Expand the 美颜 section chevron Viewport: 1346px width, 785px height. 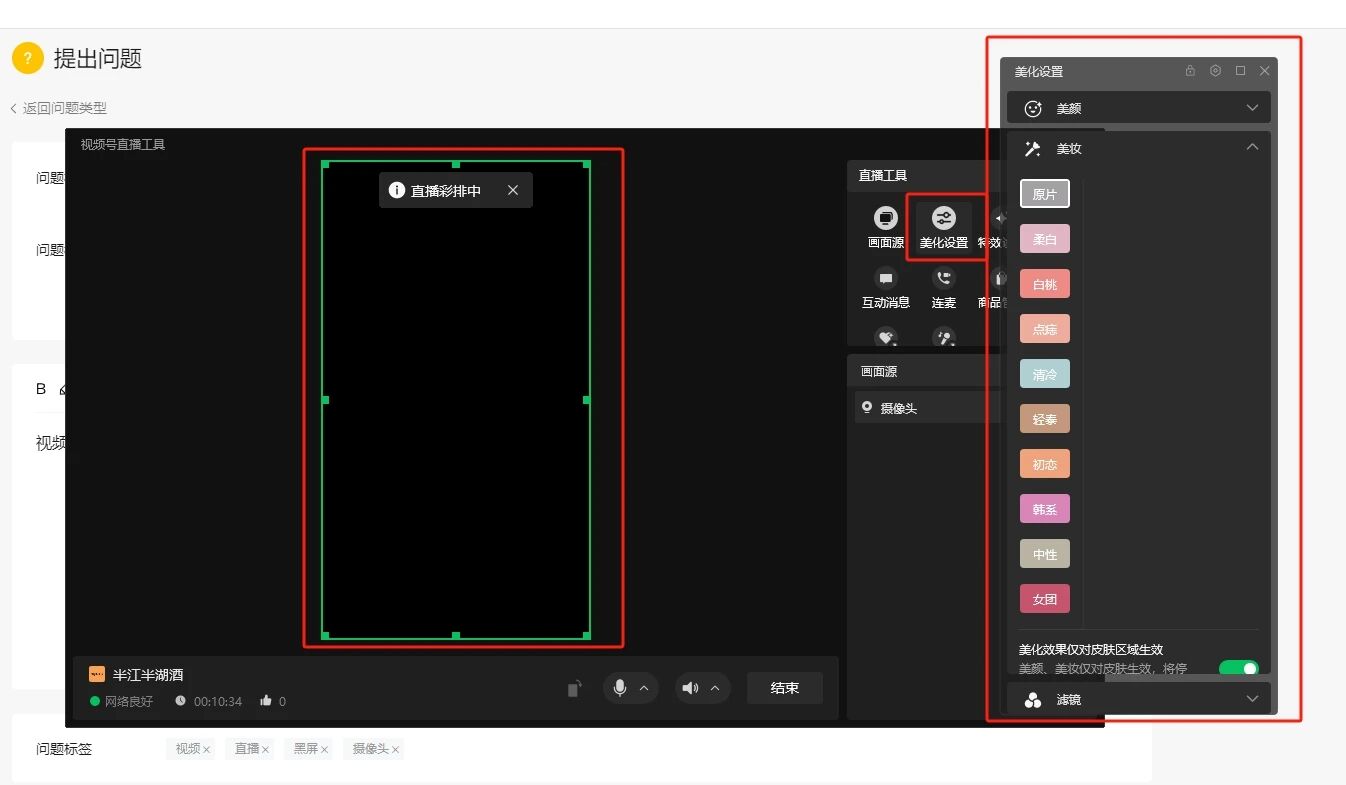(1252, 108)
